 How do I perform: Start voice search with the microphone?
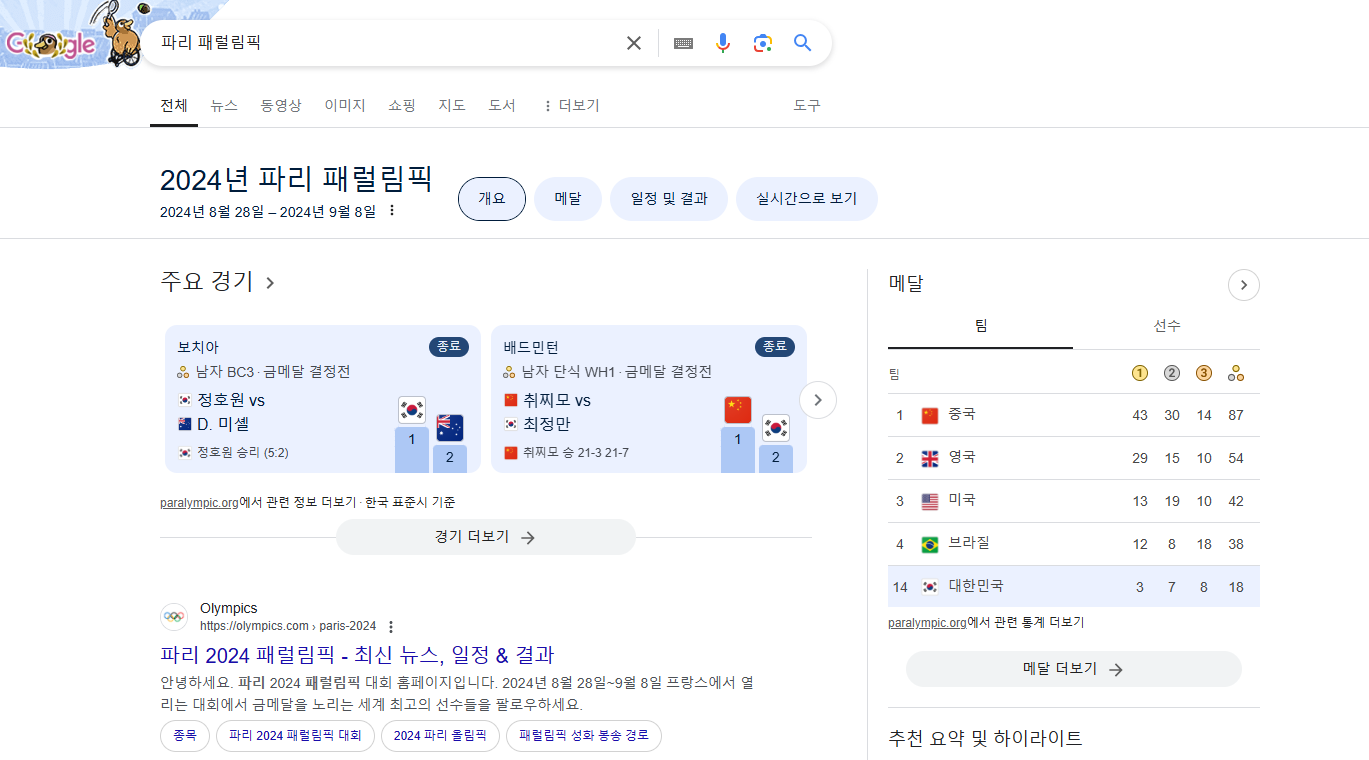tap(723, 43)
